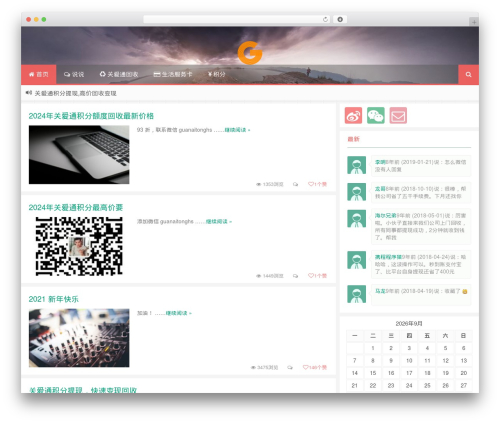
Task: Open the 生活服务卡 menu item
Action: [x=173, y=74]
